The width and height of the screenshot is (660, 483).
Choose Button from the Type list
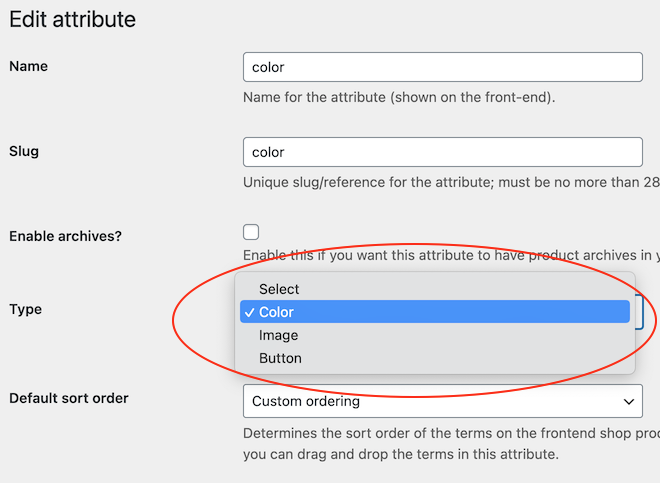point(281,358)
